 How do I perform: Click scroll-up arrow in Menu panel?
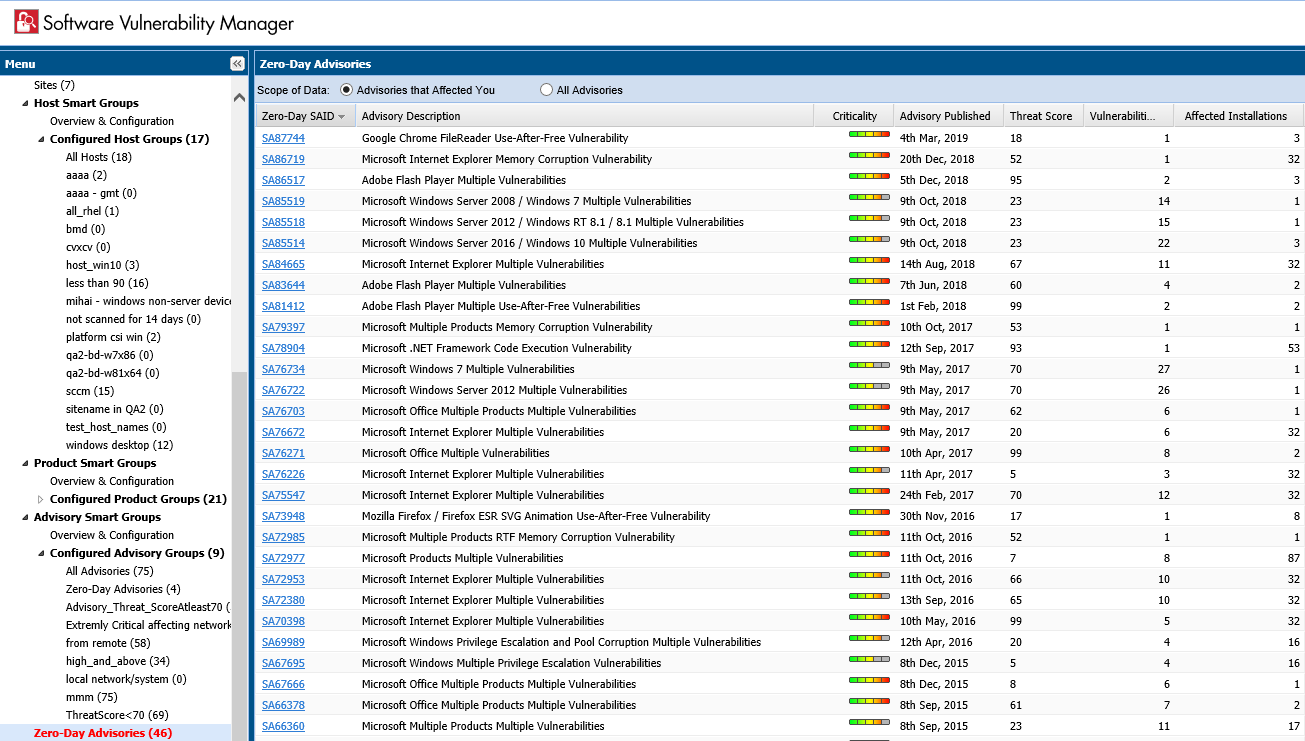[239, 98]
